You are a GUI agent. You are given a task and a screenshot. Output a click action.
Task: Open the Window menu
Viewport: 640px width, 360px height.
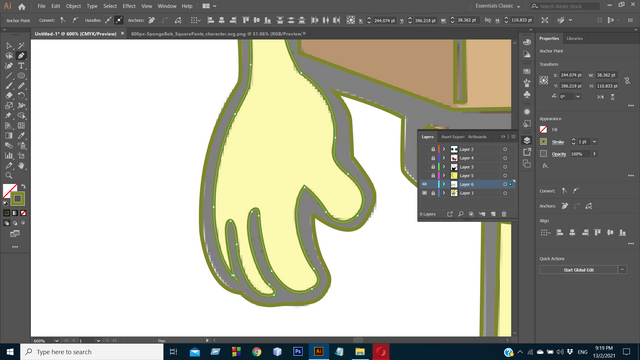(167, 6)
